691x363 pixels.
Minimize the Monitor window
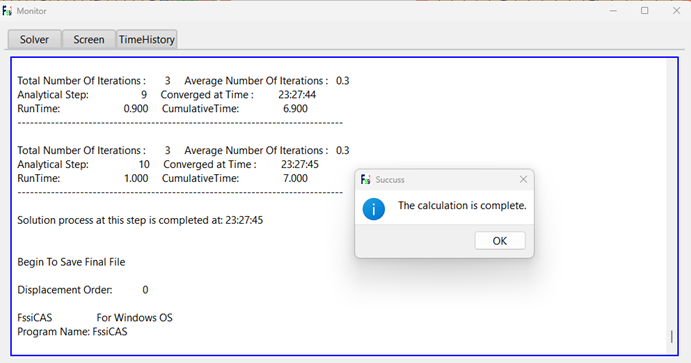pos(613,11)
